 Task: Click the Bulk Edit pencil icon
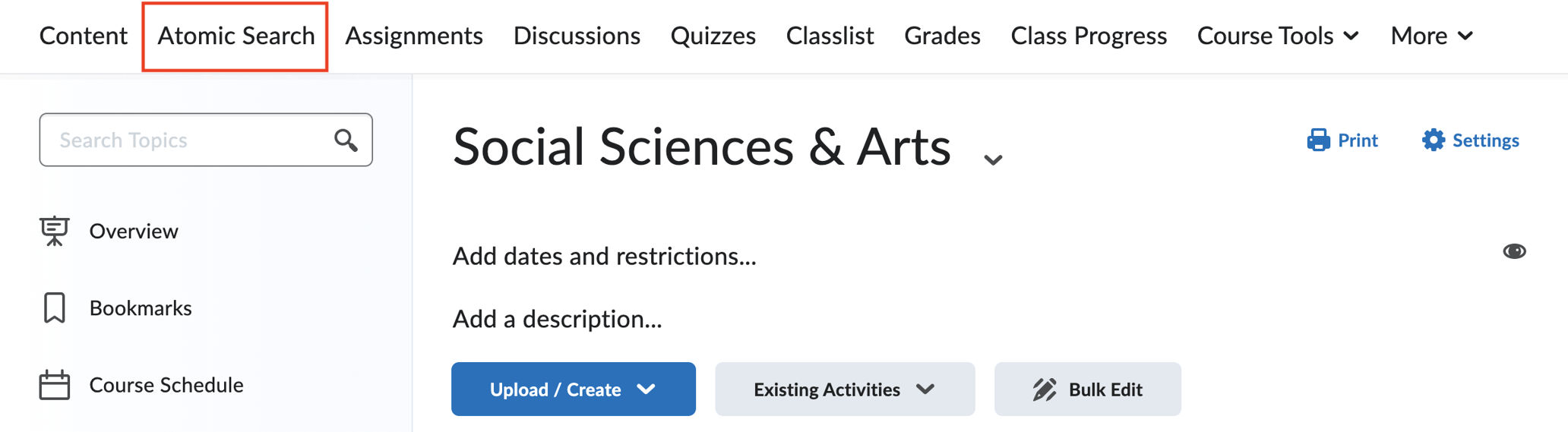[x=1045, y=389]
